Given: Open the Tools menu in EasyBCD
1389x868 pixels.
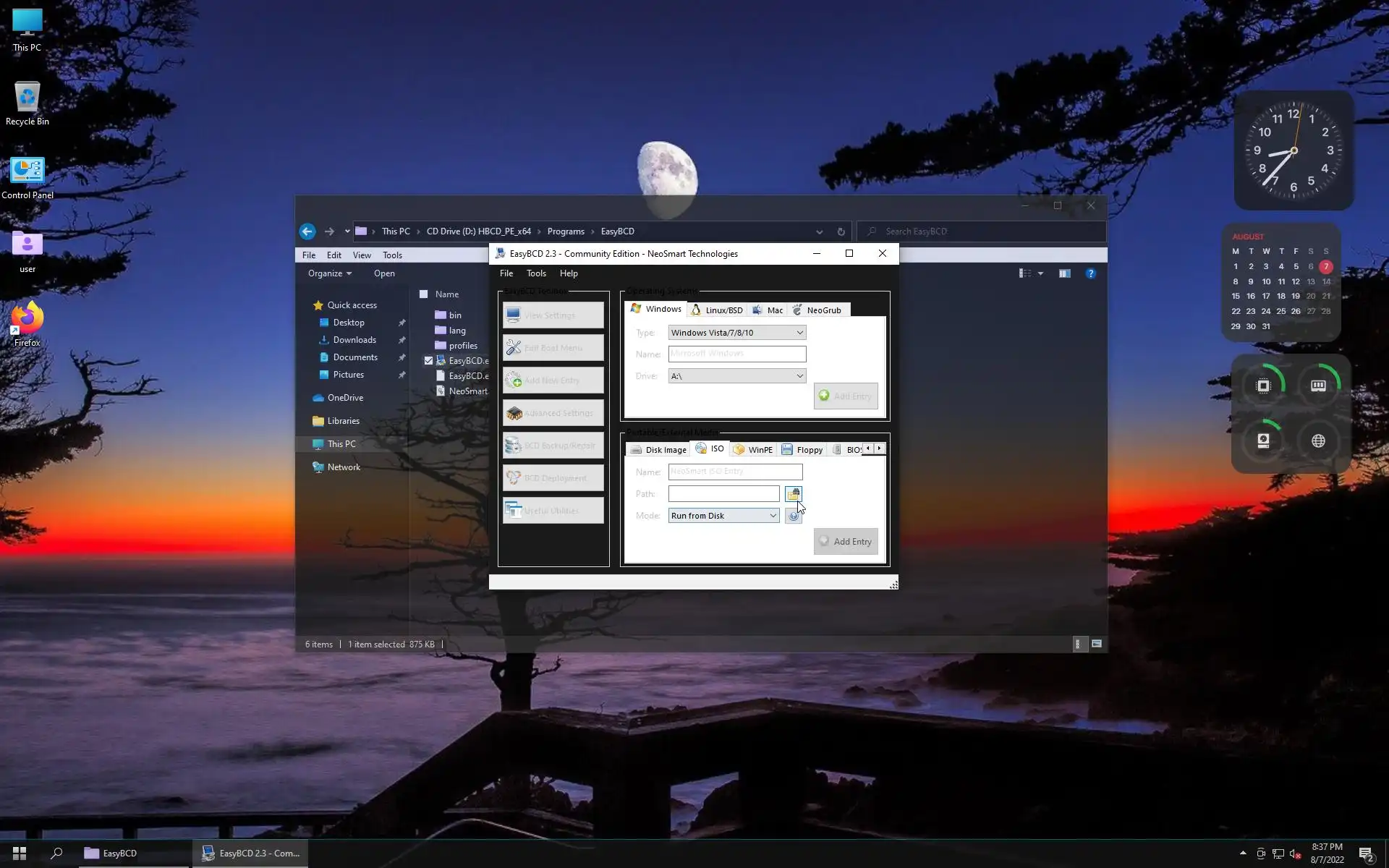Looking at the screenshot, I should click(x=536, y=273).
